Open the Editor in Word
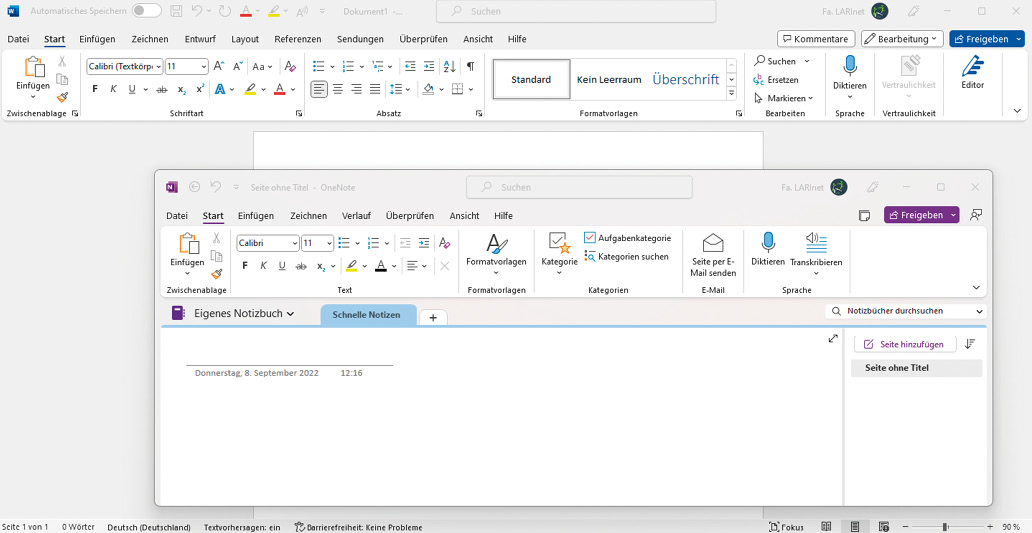 (x=972, y=72)
